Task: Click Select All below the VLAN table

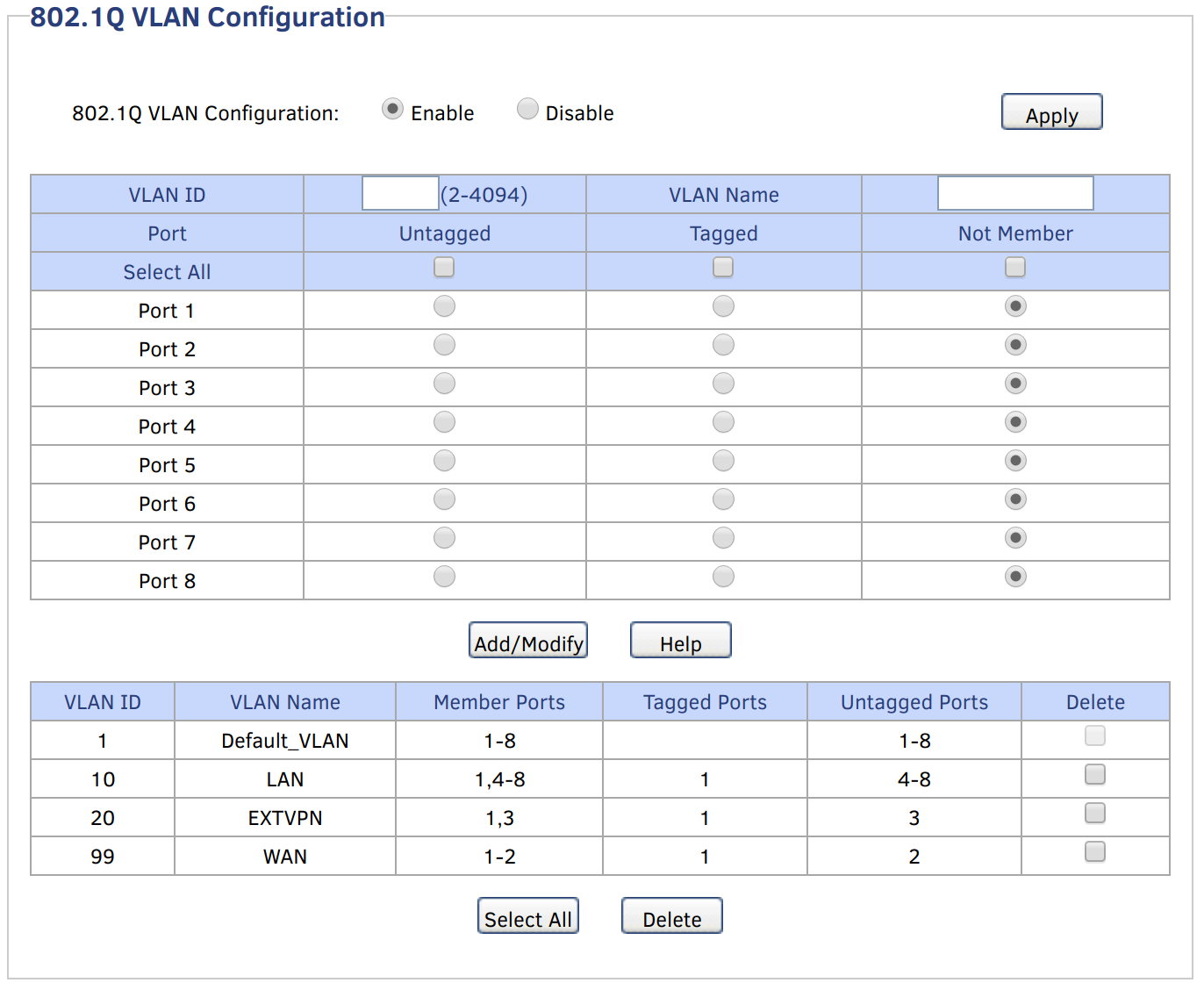Action: tap(527, 915)
